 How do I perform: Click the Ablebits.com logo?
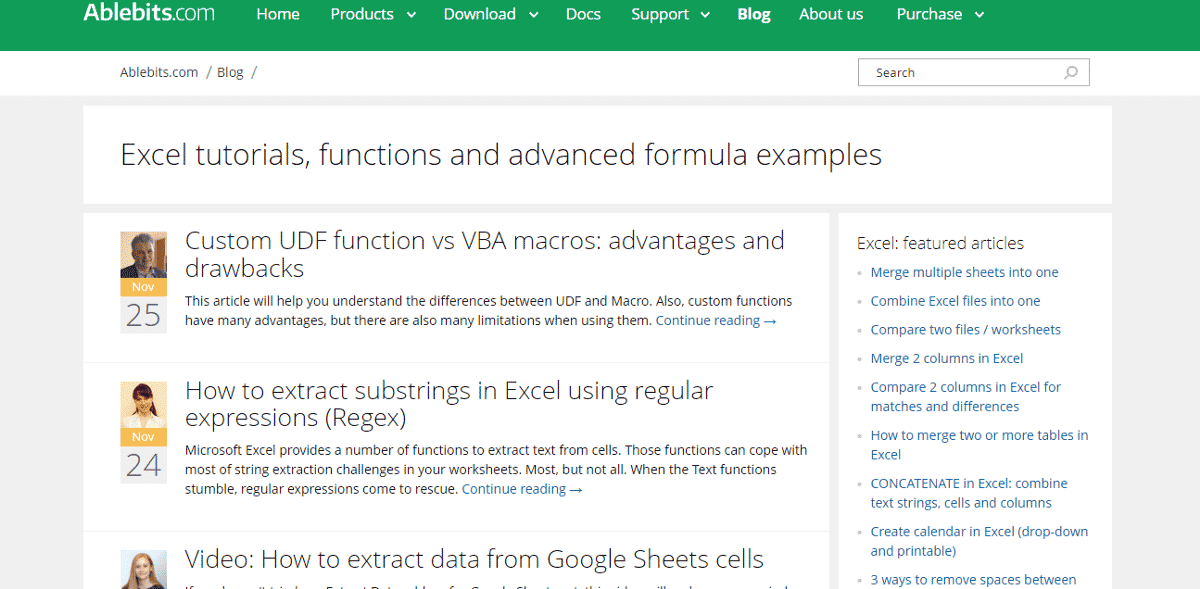(x=148, y=14)
